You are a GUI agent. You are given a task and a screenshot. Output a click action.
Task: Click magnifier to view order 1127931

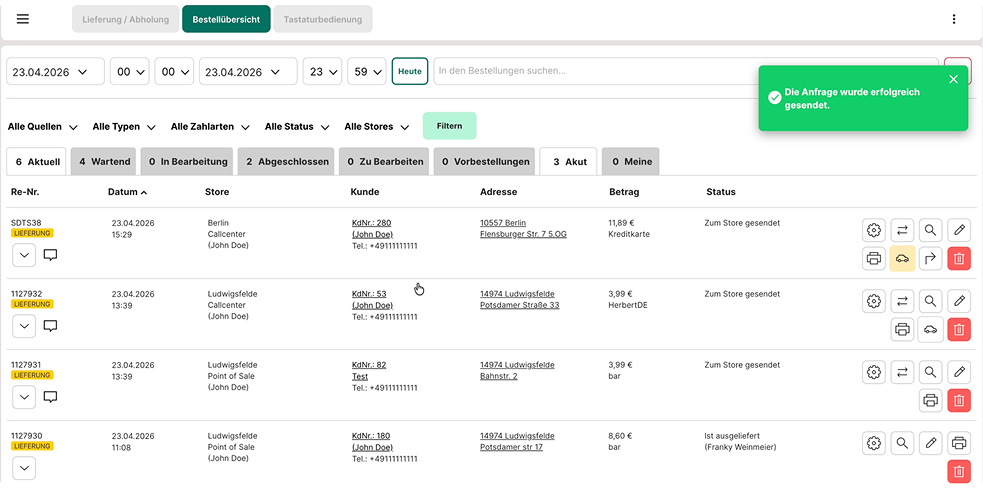coord(930,372)
